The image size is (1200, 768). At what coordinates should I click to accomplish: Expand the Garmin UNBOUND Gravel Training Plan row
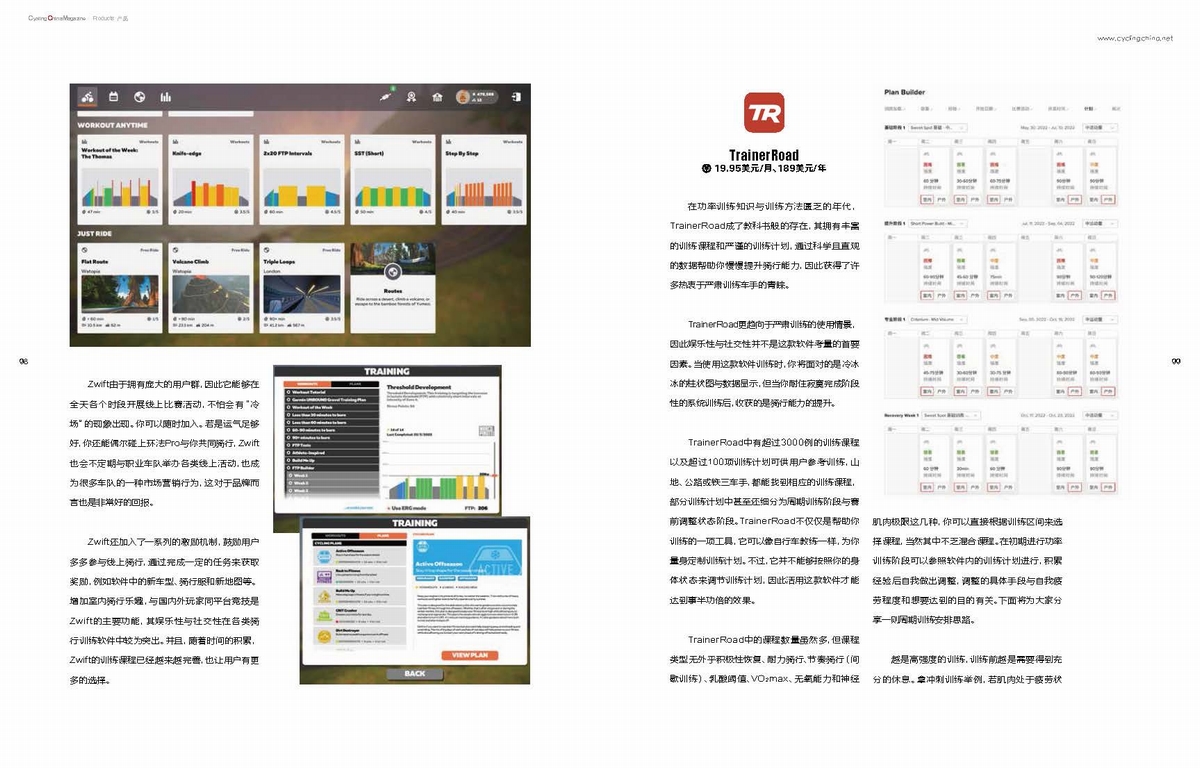332,399
